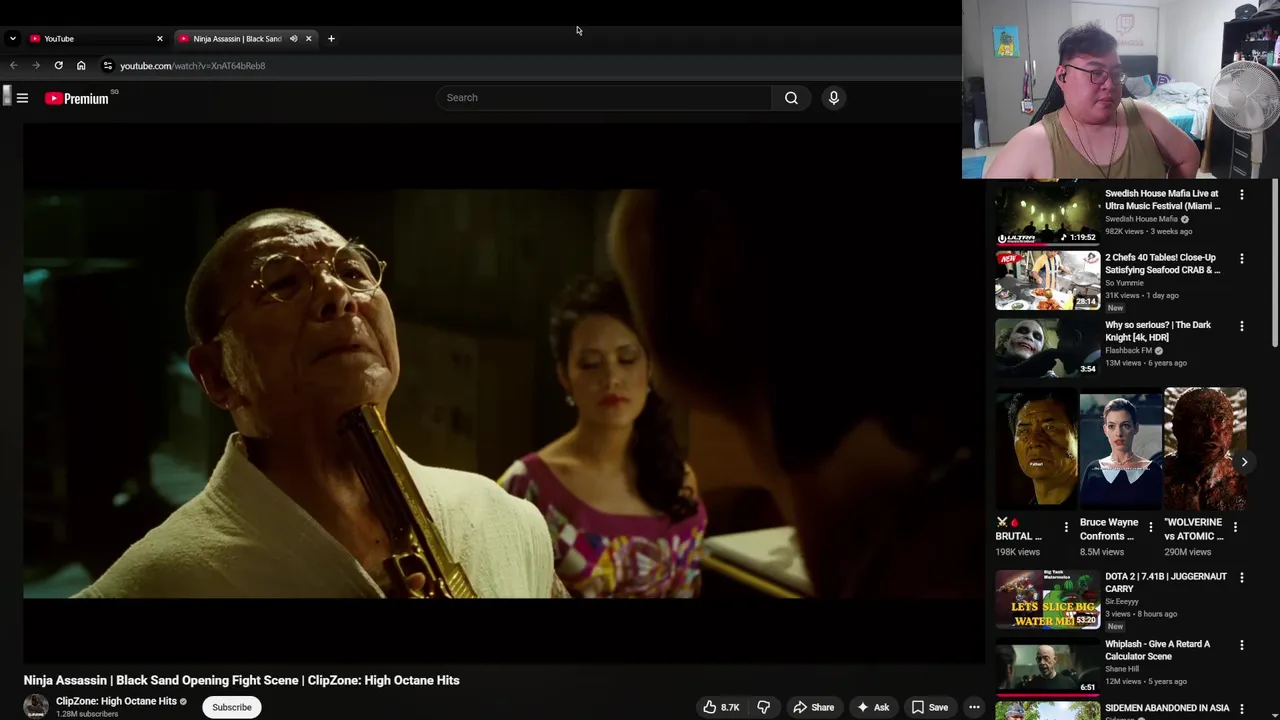Open options for Bruce Wayne short

pyautogui.click(x=1150, y=527)
